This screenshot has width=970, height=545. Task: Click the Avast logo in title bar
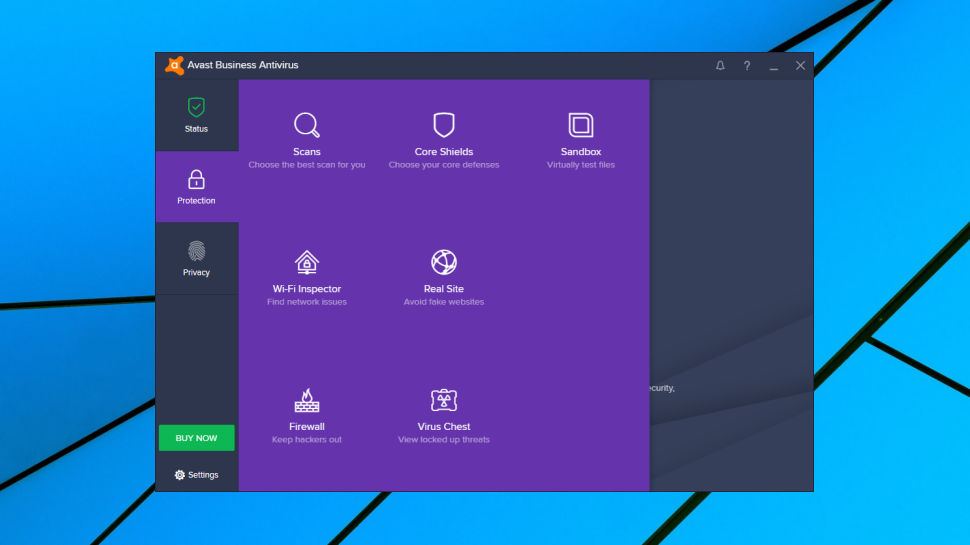[x=174, y=66]
